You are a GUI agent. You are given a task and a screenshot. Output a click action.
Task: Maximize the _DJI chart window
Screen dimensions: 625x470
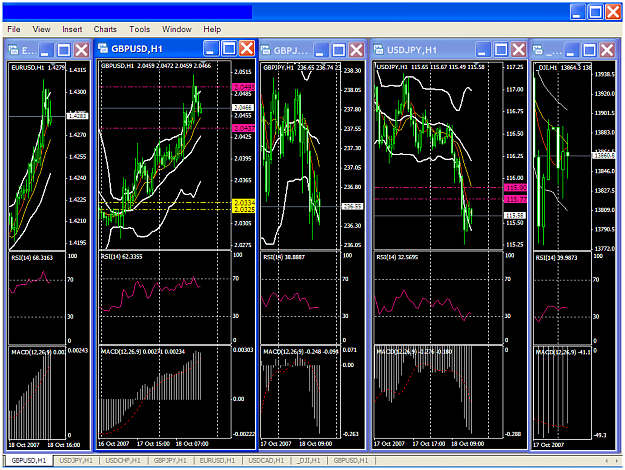590,50
